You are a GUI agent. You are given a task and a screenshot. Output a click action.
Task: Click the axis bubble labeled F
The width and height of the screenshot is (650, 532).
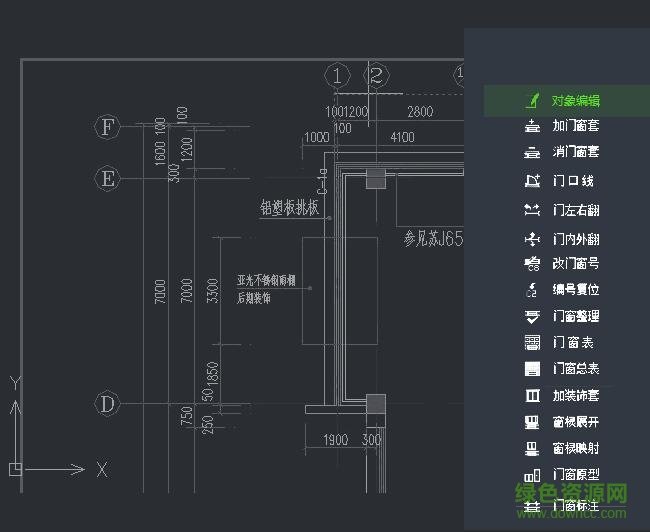click(x=107, y=127)
